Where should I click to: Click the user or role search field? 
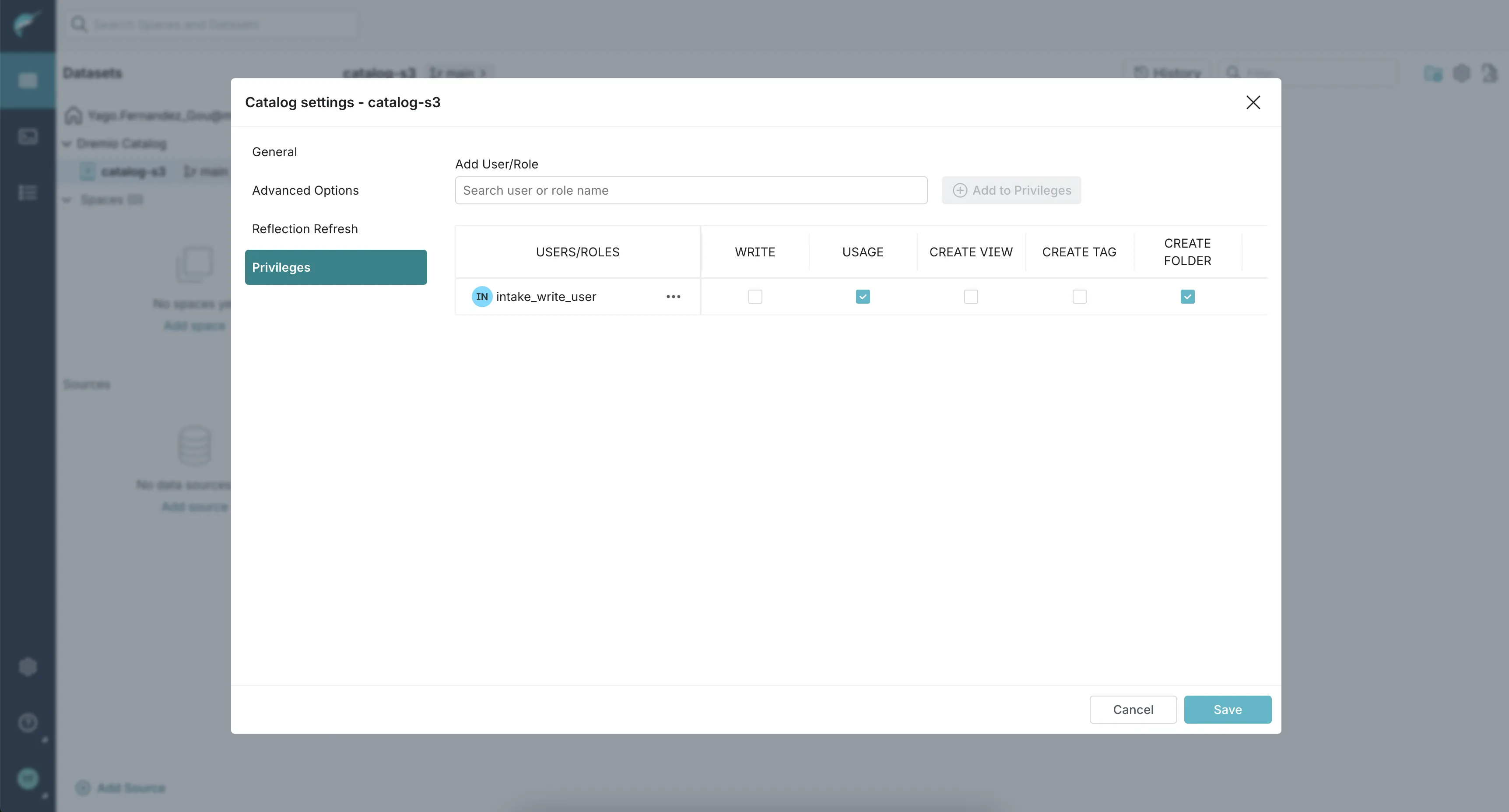point(691,190)
